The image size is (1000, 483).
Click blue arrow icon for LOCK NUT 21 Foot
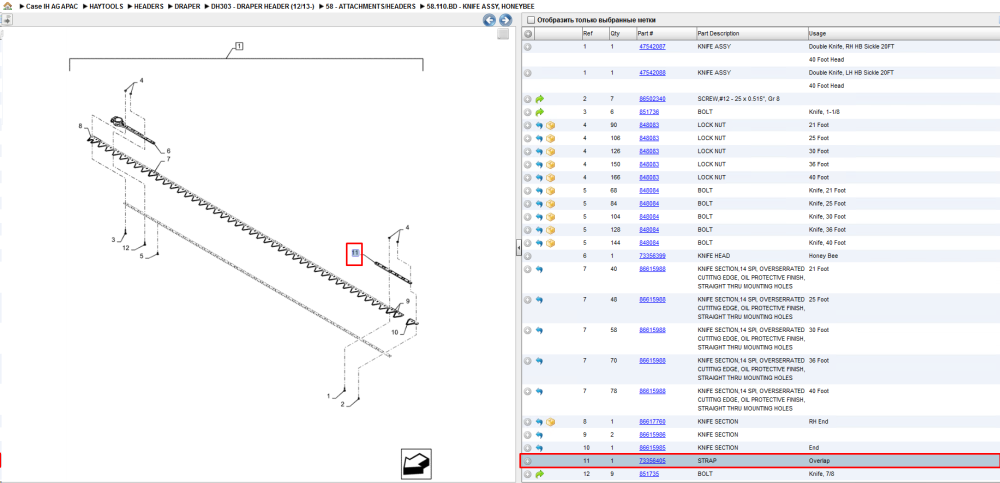click(x=540, y=125)
